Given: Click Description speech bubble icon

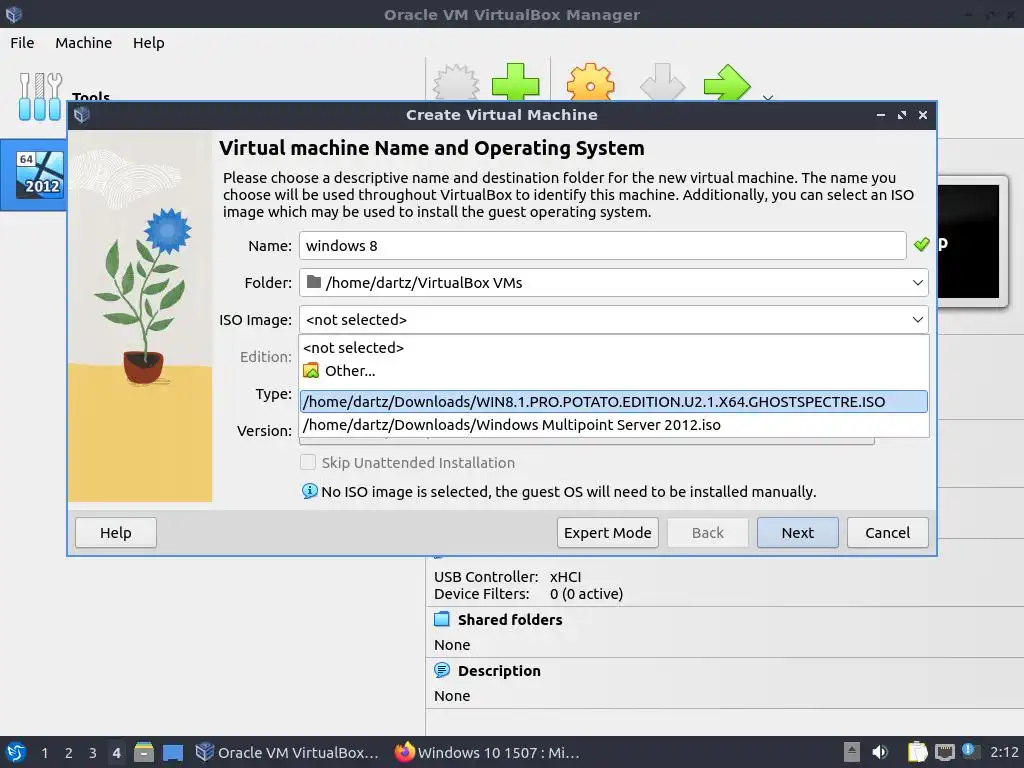Looking at the screenshot, I should pyautogui.click(x=442, y=670).
